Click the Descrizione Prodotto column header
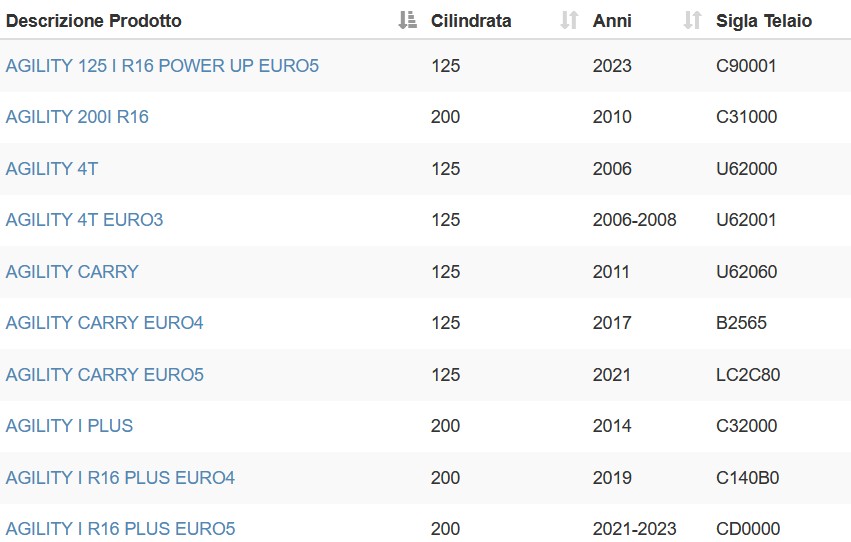The height and width of the screenshot is (542, 851). click(x=93, y=21)
